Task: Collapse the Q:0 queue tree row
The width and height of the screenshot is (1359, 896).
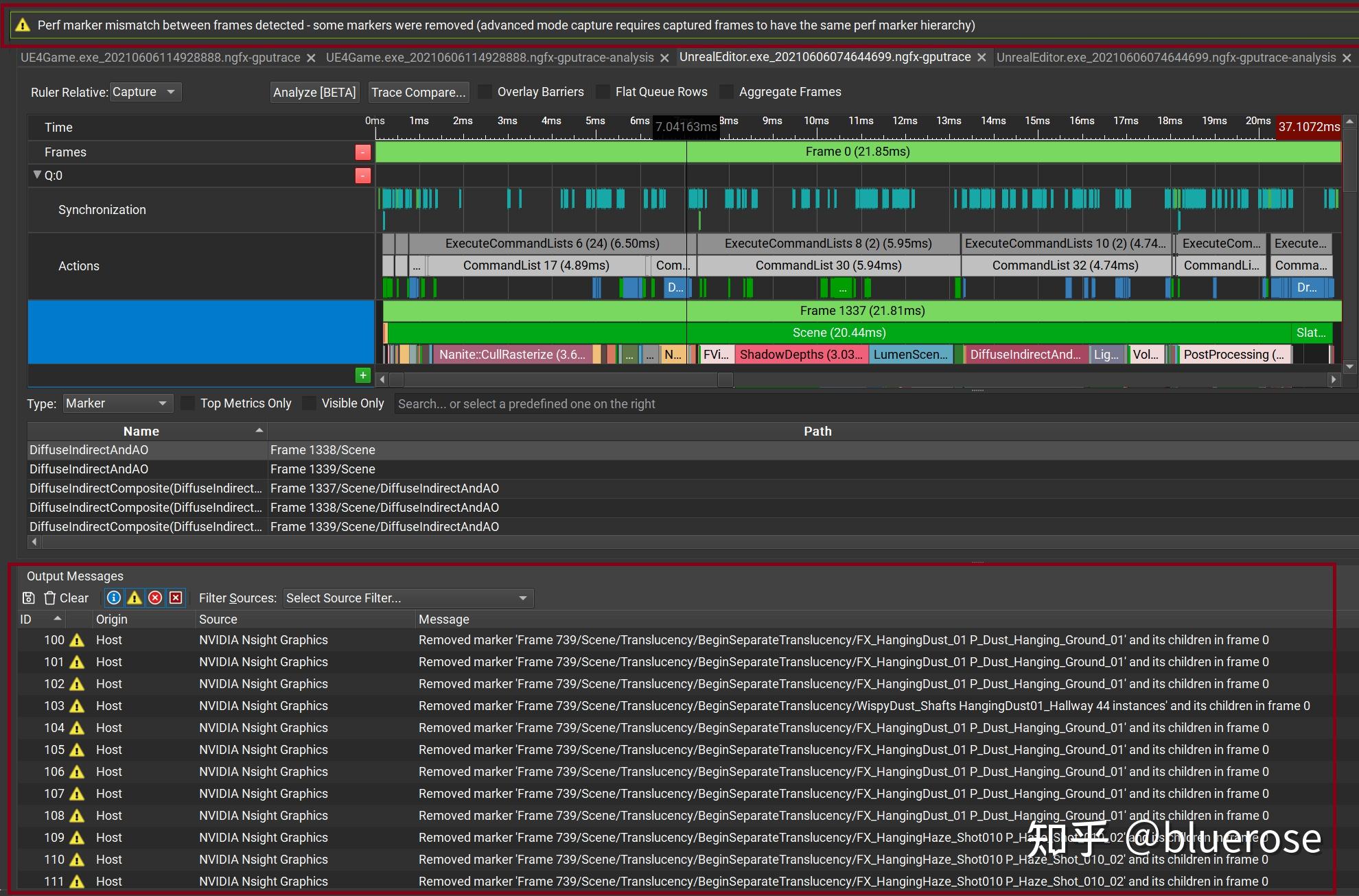Action: click(x=37, y=175)
